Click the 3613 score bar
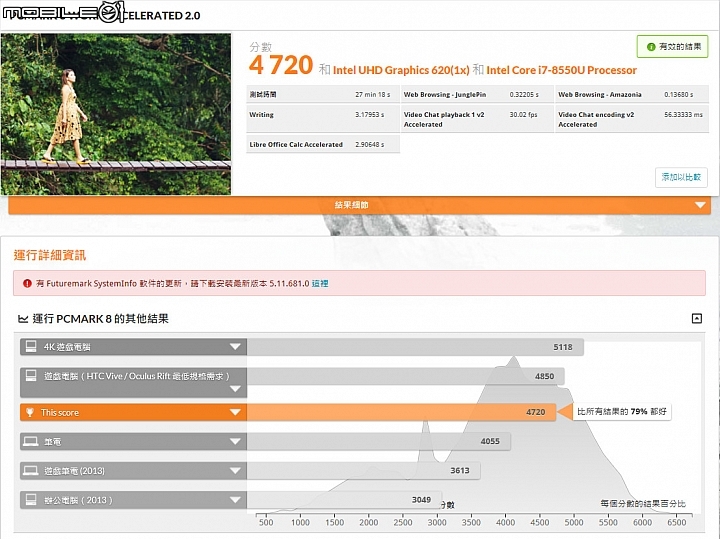720x539 pixels. [x=364, y=471]
